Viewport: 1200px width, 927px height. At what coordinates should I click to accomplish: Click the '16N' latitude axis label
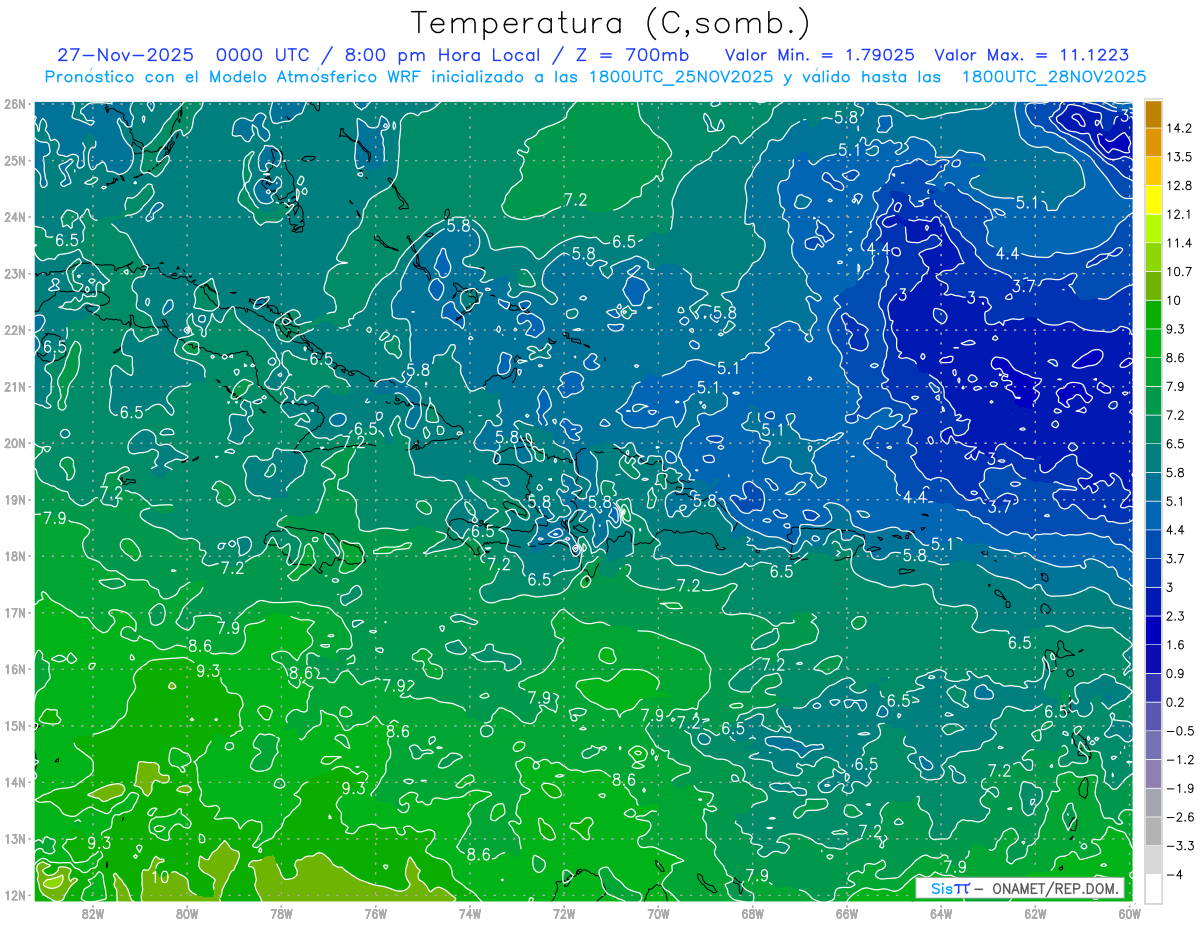point(15,669)
